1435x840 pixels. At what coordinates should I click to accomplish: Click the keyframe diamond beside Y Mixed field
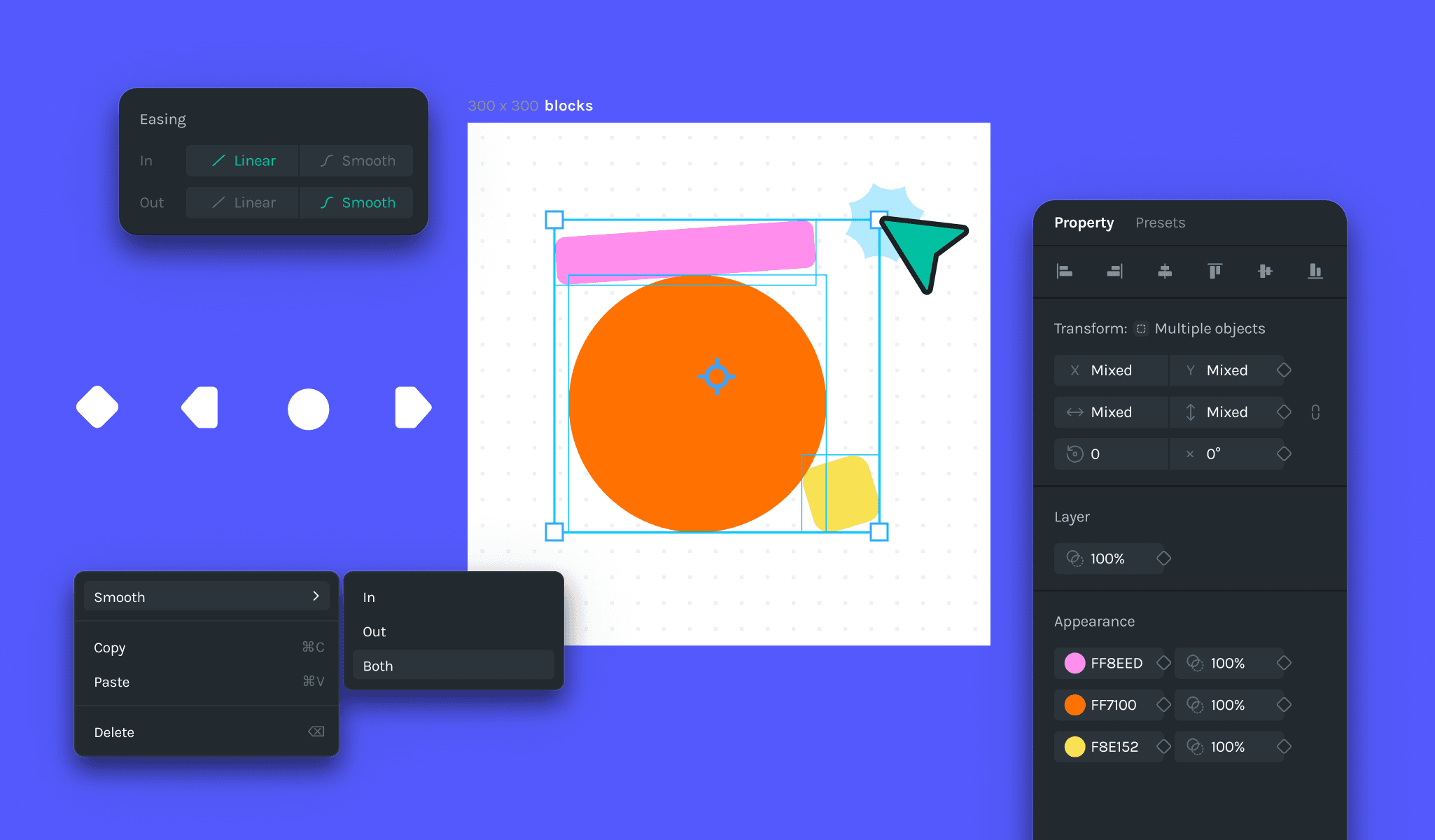1284,370
